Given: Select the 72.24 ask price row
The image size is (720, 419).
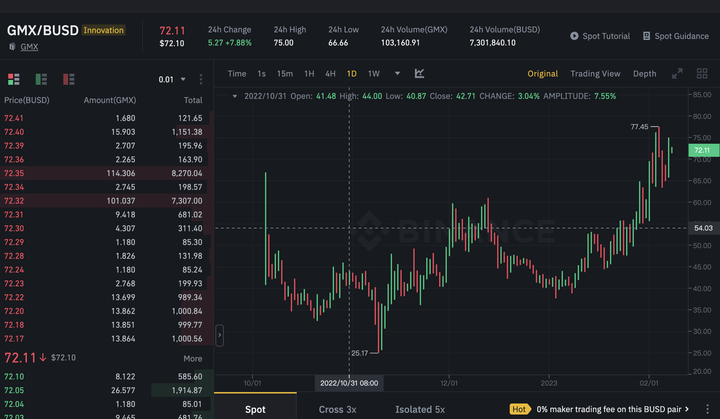Looking at the screenshot, I should coord(107,270).
